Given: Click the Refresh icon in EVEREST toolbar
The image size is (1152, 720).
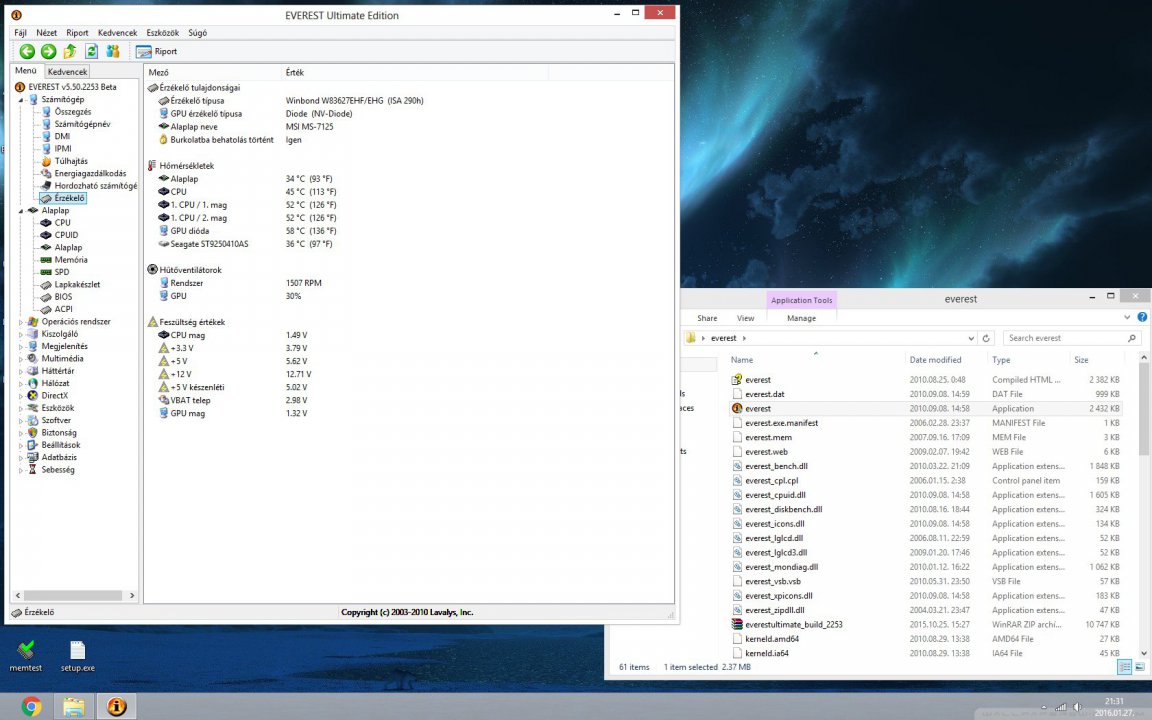Looking at the screenshot, I should pos(91,51).
